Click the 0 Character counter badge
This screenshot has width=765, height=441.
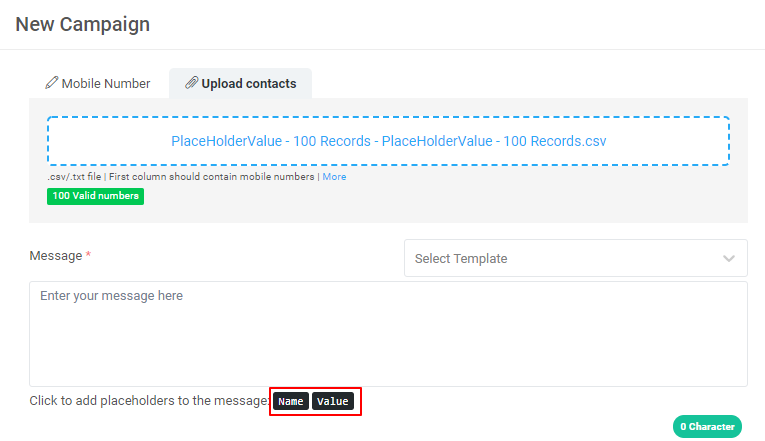(707, 427)
